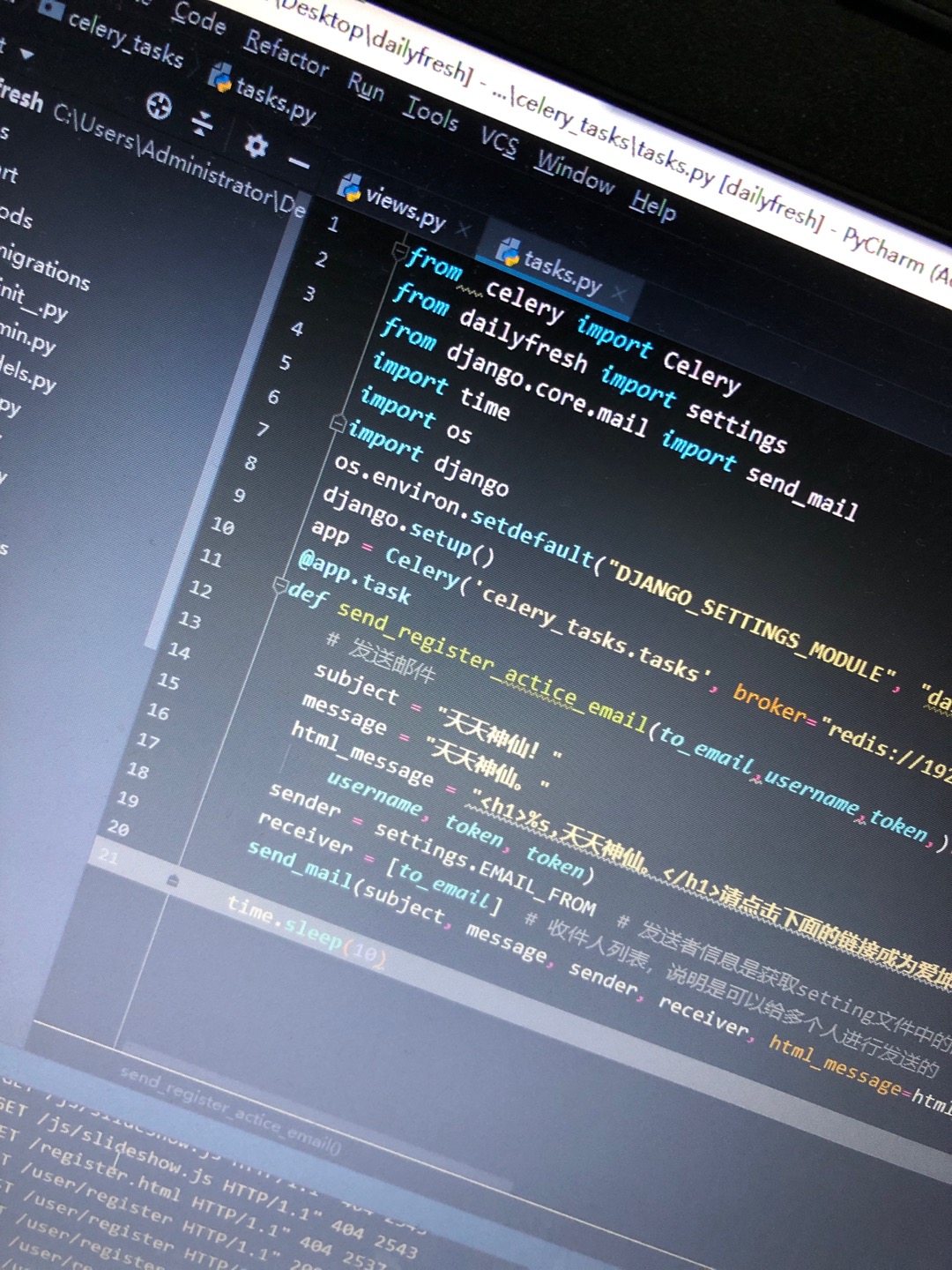
Task: Click celery_tasks in the navigation breadcrumb
Action: 125,39
